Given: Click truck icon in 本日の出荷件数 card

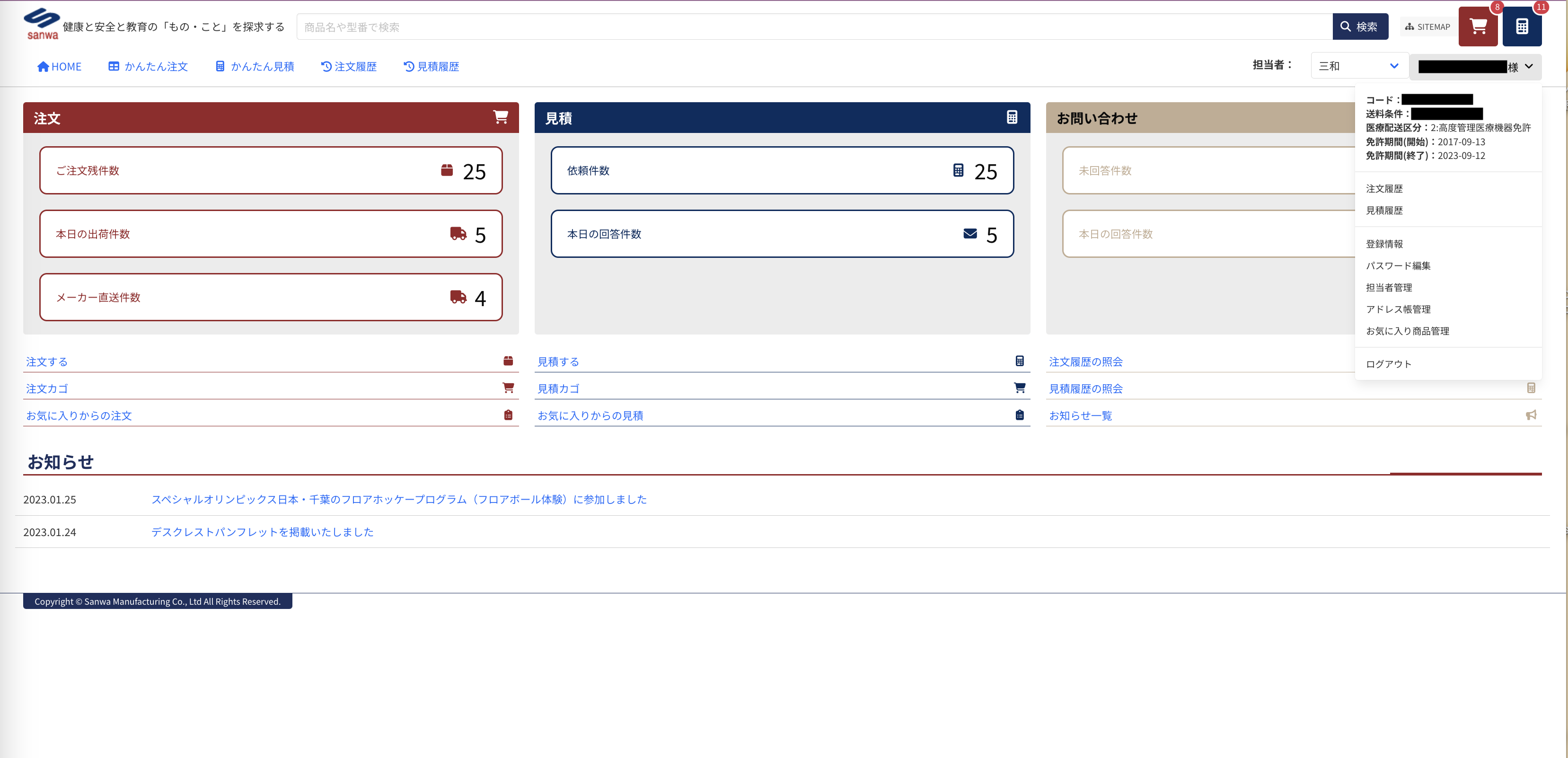Looking at the screenshot, I should 458,234.
